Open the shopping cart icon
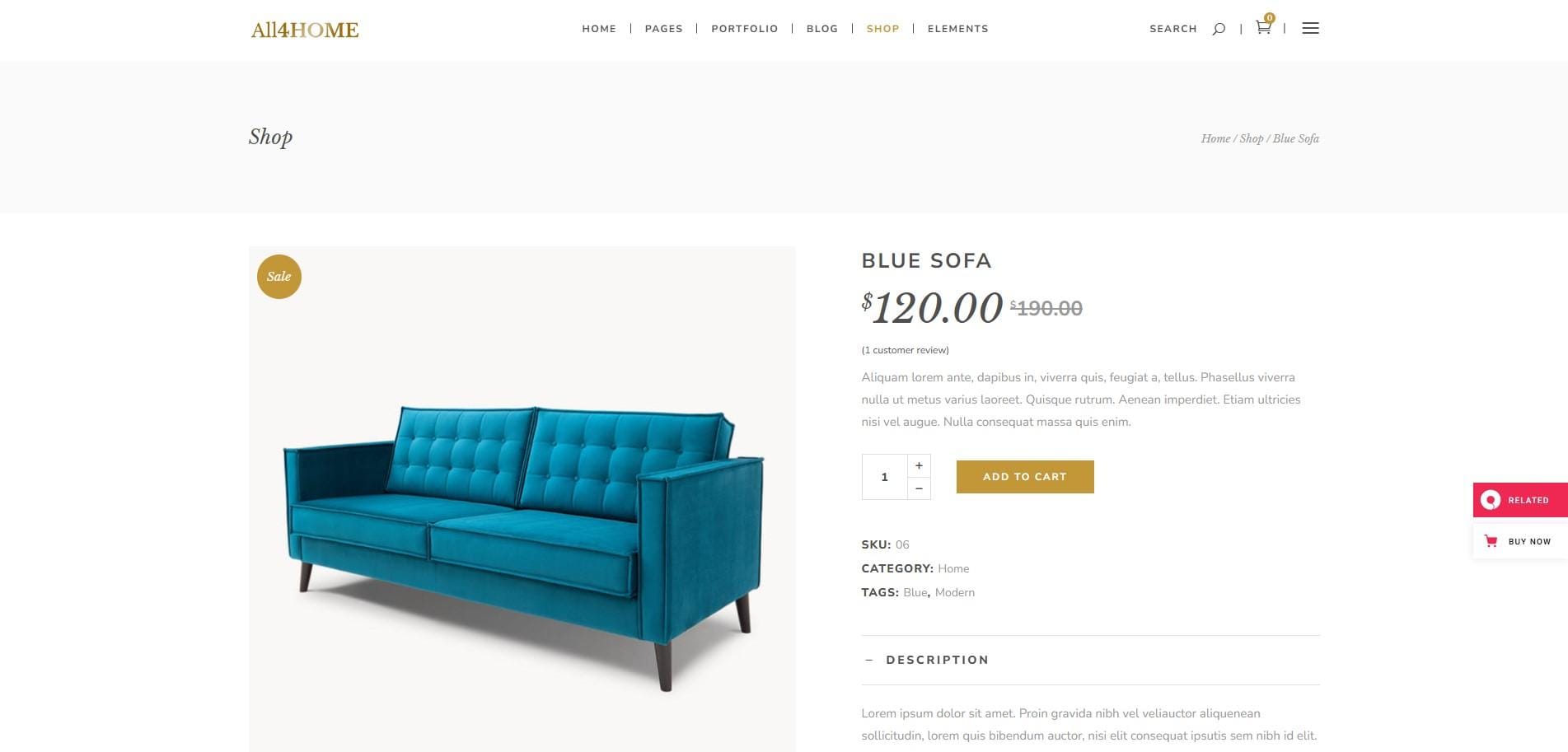The height and width of the screenshot is (752, 1568). [x=1263, y=27]
